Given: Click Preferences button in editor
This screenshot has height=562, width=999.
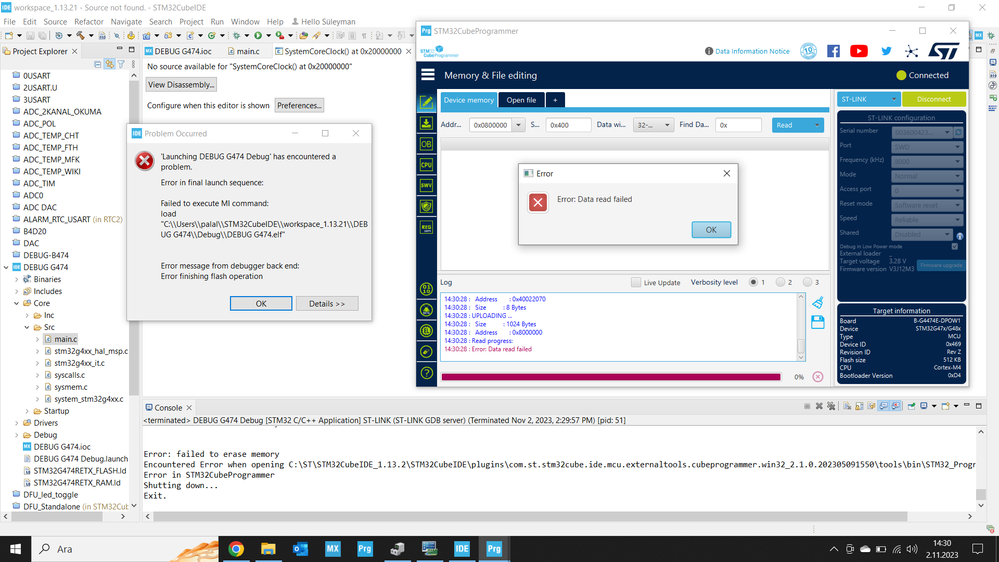Looking at the screenshot, I should coord(299,105).
